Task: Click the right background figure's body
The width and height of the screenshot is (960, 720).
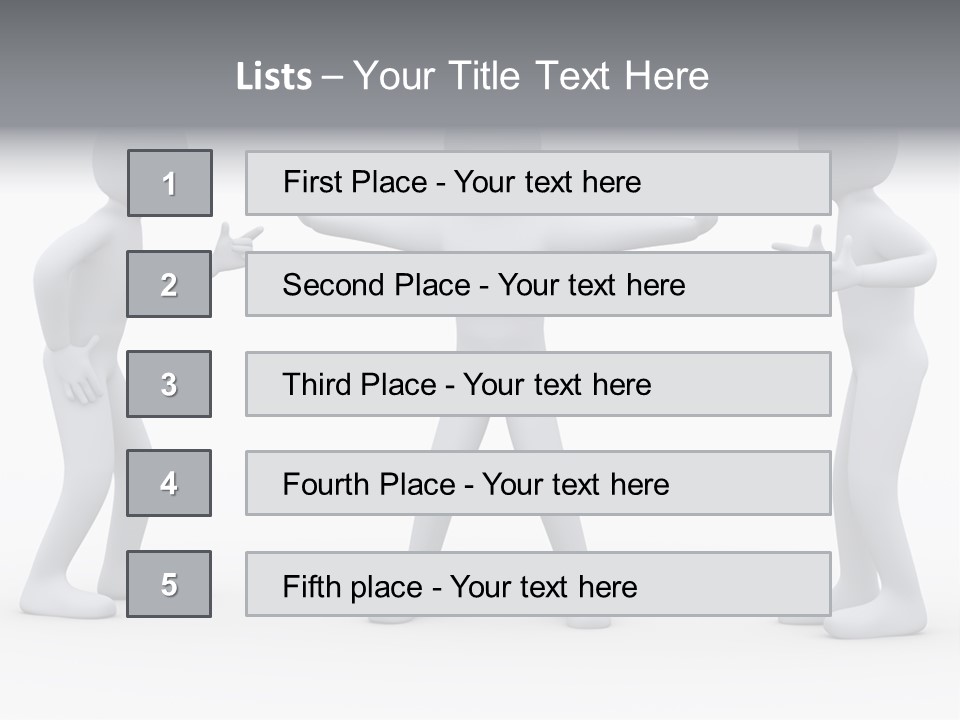Action: (x=885, y=330)
